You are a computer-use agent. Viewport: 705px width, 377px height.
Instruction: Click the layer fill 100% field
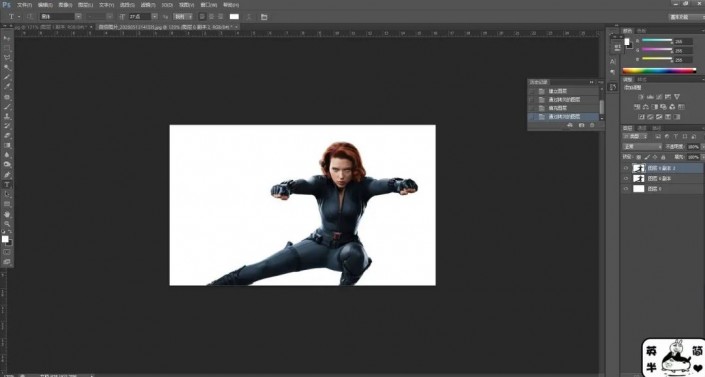click(x=693, y=157)
